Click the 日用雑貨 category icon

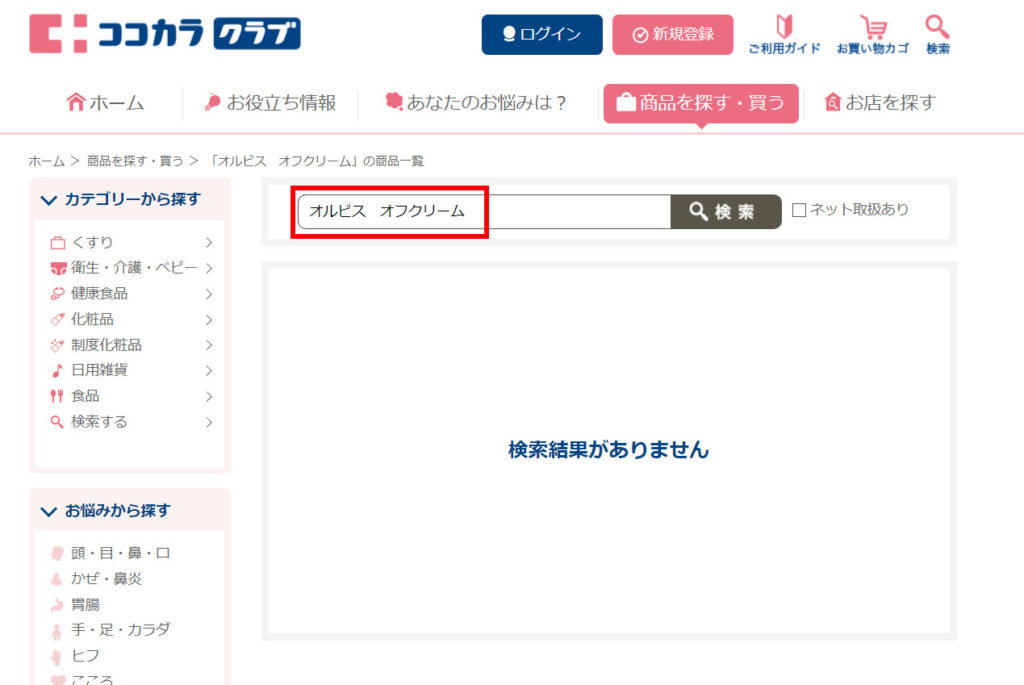coord(57,370)
